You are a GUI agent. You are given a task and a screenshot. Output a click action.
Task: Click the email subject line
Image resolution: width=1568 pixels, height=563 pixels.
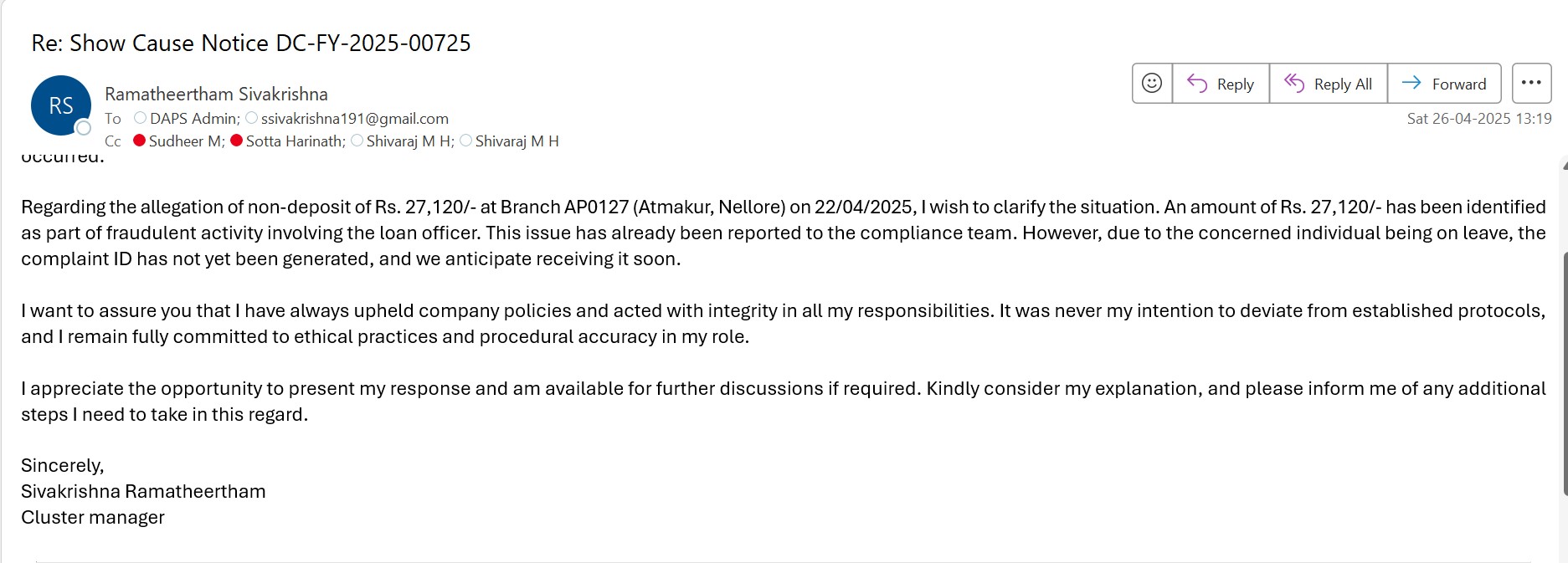coord(251,44)
